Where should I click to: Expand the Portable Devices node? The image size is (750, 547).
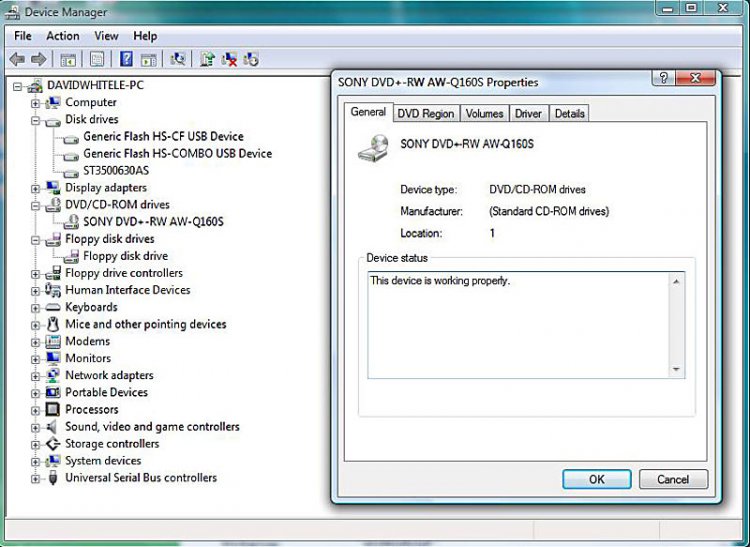tap(35, 394)
